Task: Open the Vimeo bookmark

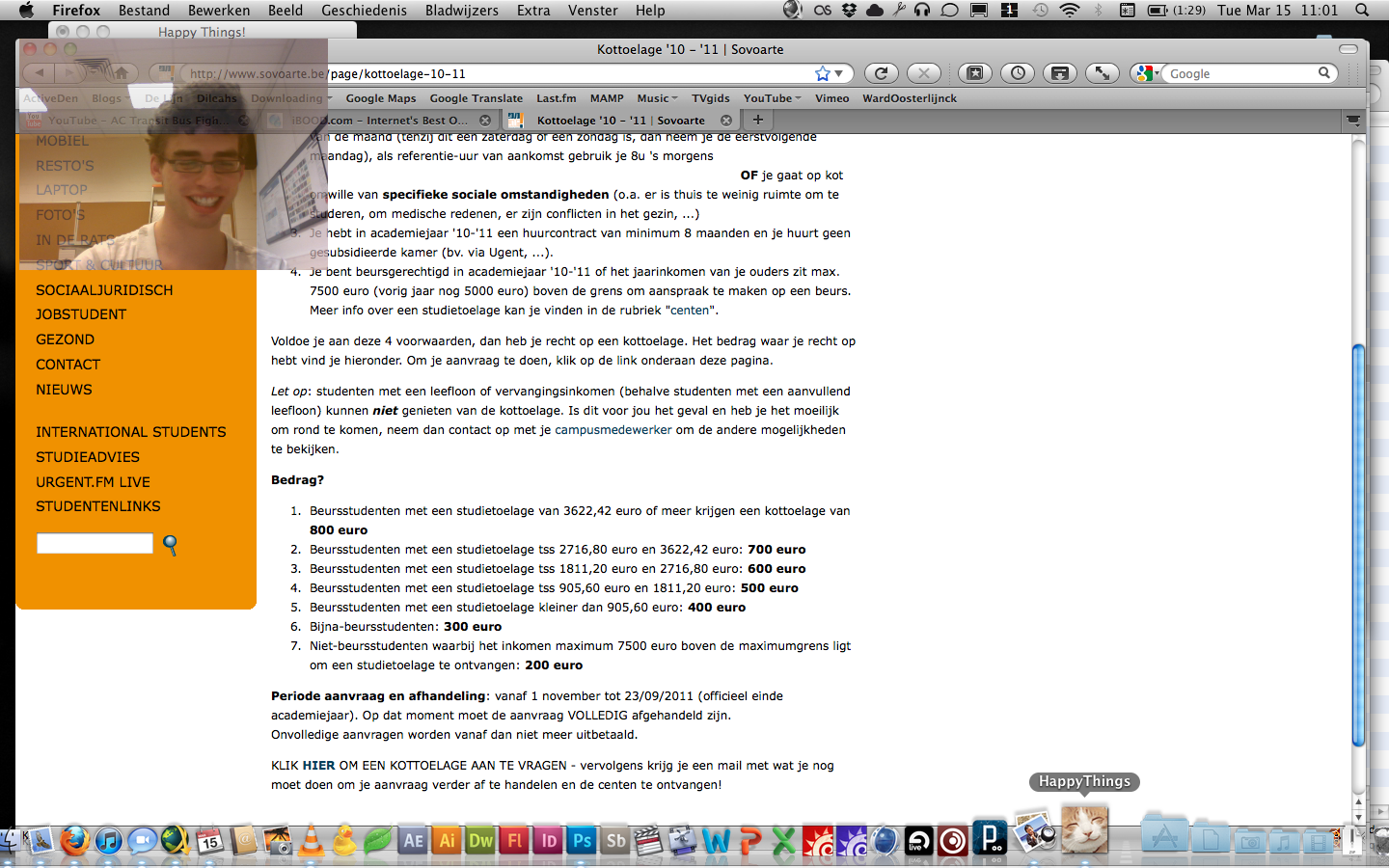Action: 832,98
